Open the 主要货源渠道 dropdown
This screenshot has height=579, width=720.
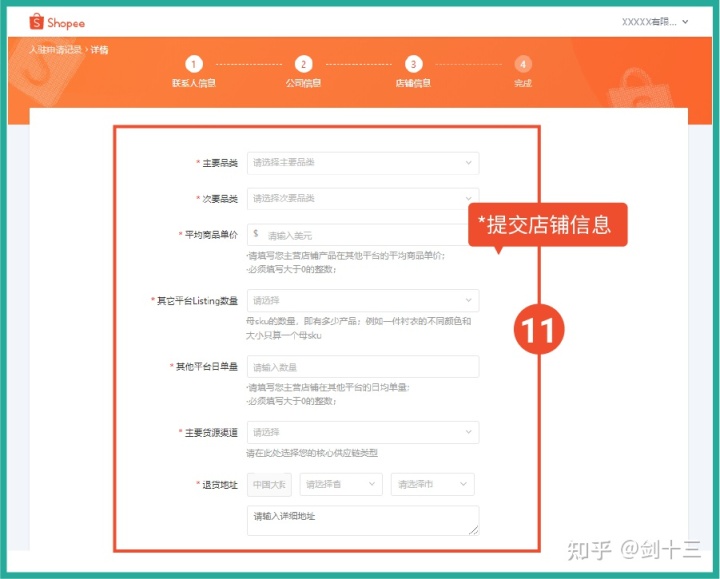[x=363, y=432]
